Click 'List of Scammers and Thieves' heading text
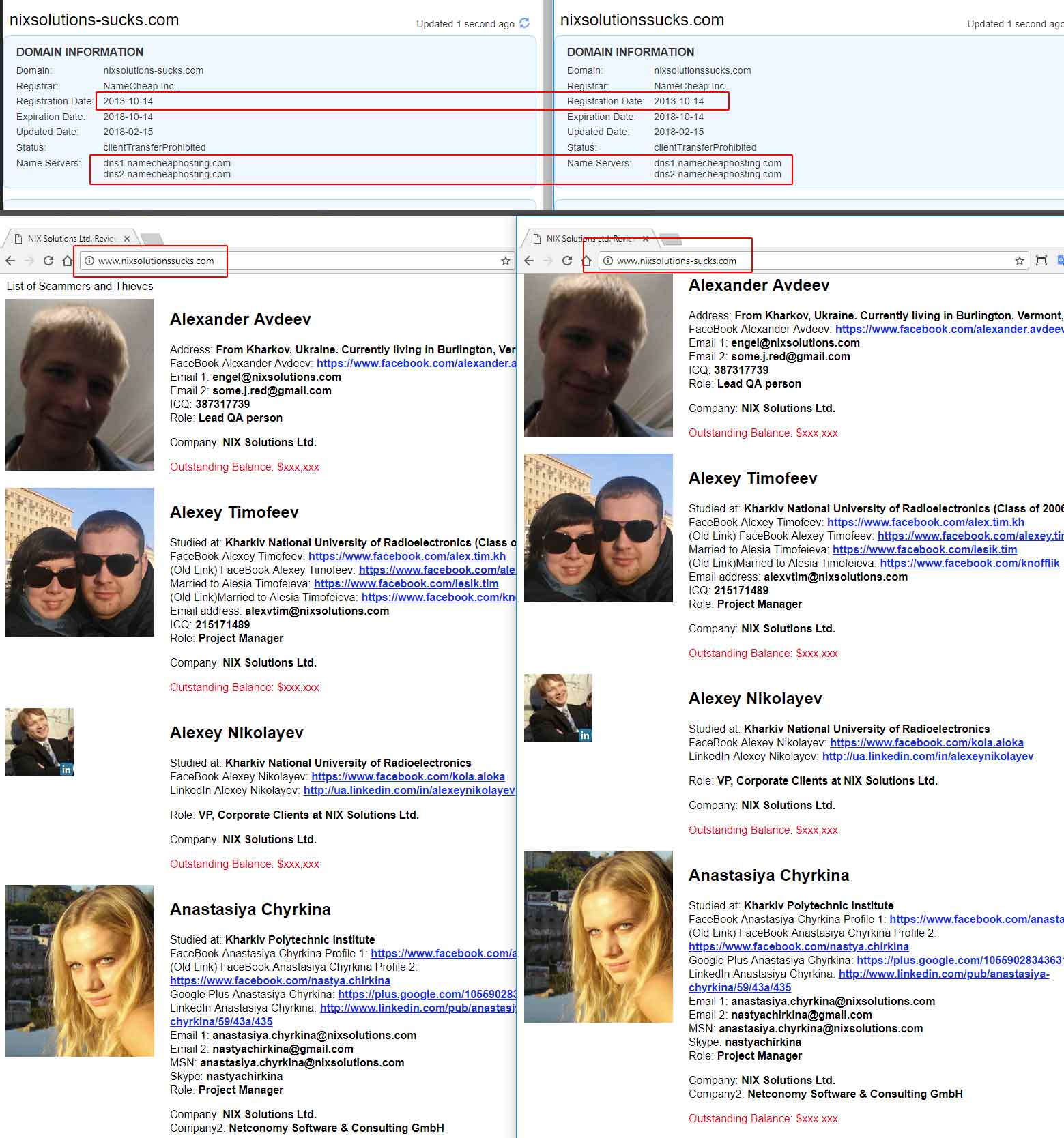The height and width of the screenshot is (1138, 1064). (80, 286)
